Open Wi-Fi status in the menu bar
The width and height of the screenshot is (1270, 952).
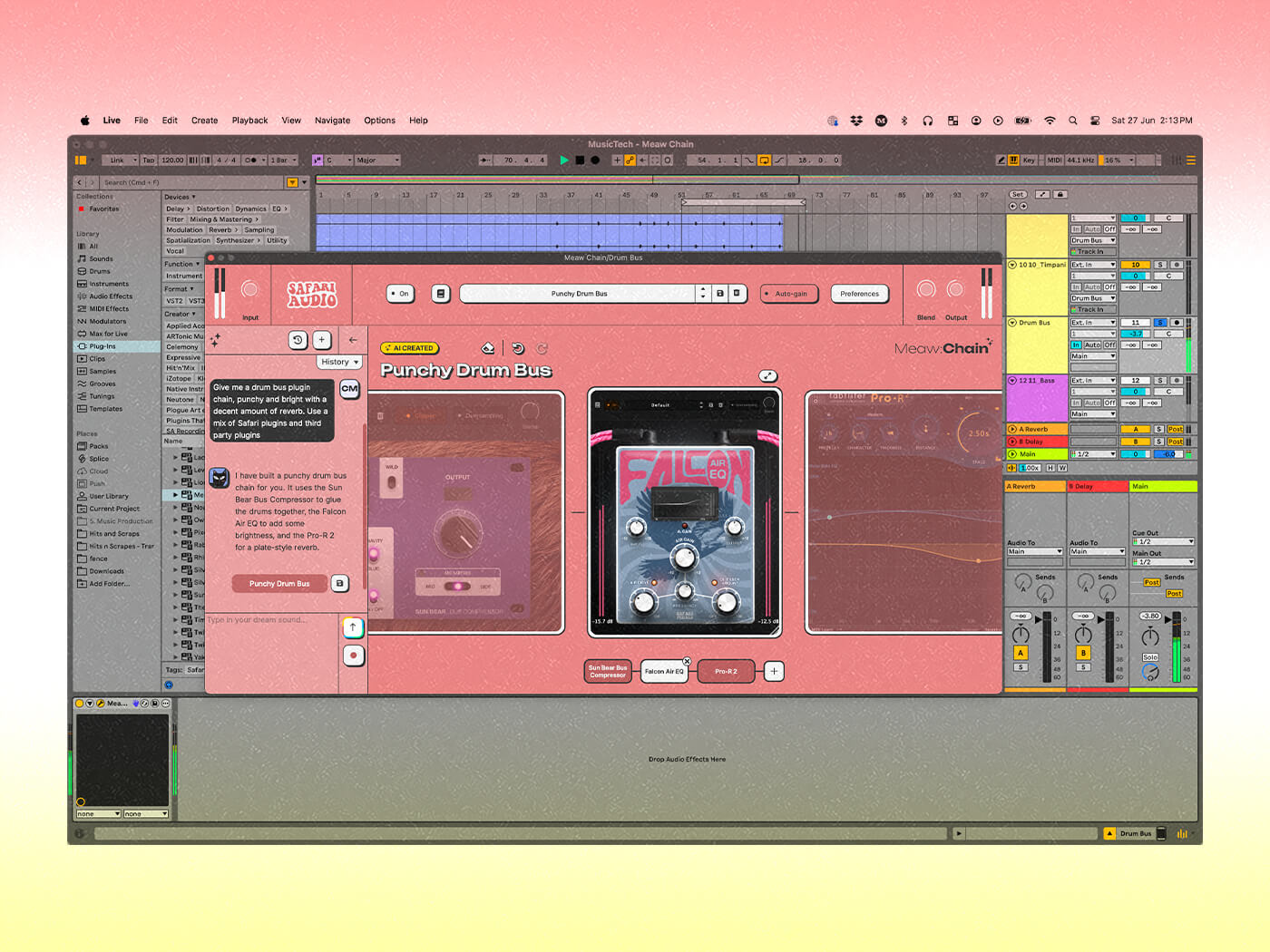1050,121
